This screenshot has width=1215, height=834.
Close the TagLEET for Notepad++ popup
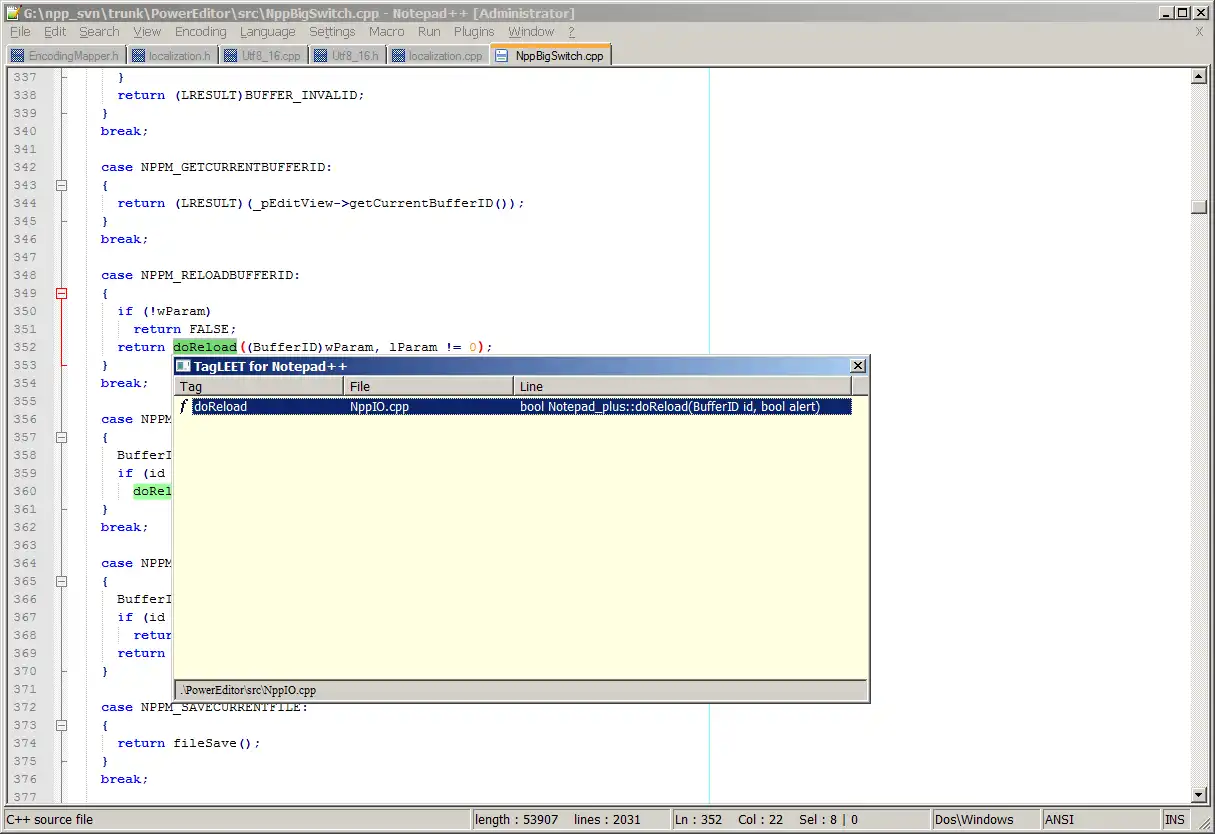point(857,366)
